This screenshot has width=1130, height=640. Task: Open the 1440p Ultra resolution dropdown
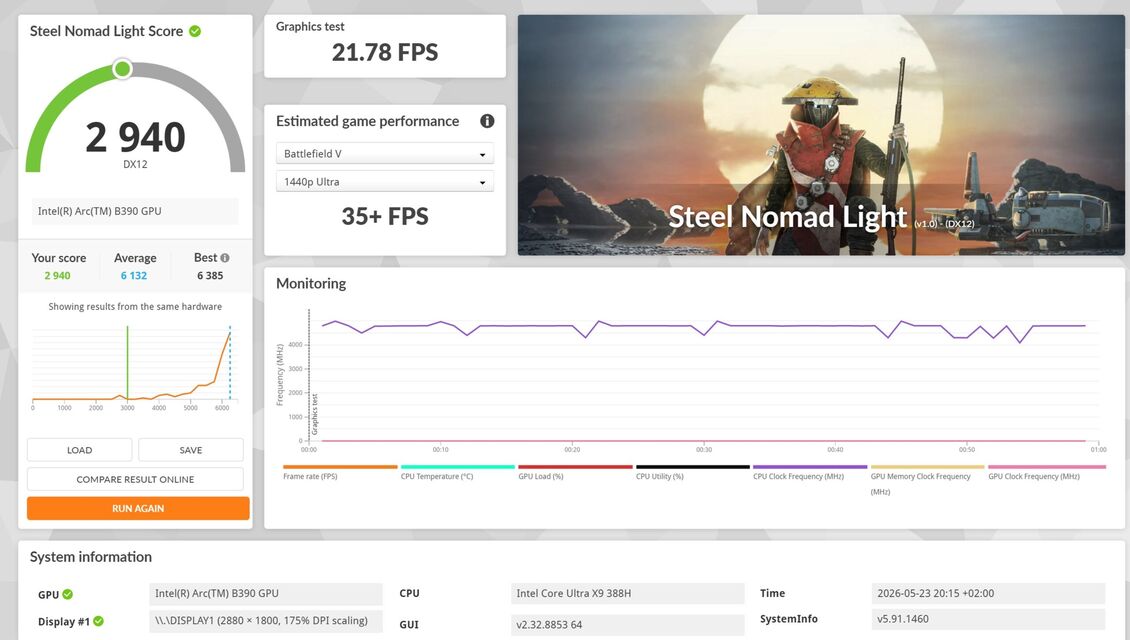point(385,182)
